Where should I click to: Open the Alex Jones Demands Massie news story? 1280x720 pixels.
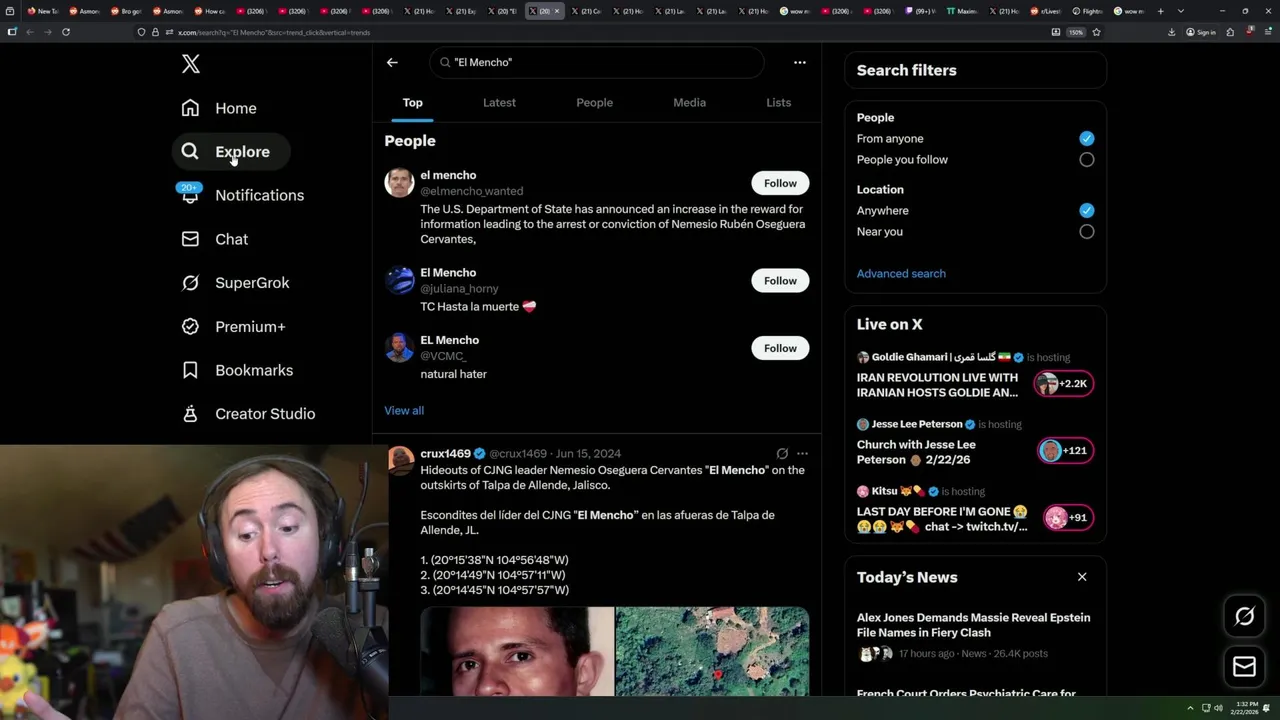pyautogui.click(x=973, y=625)
